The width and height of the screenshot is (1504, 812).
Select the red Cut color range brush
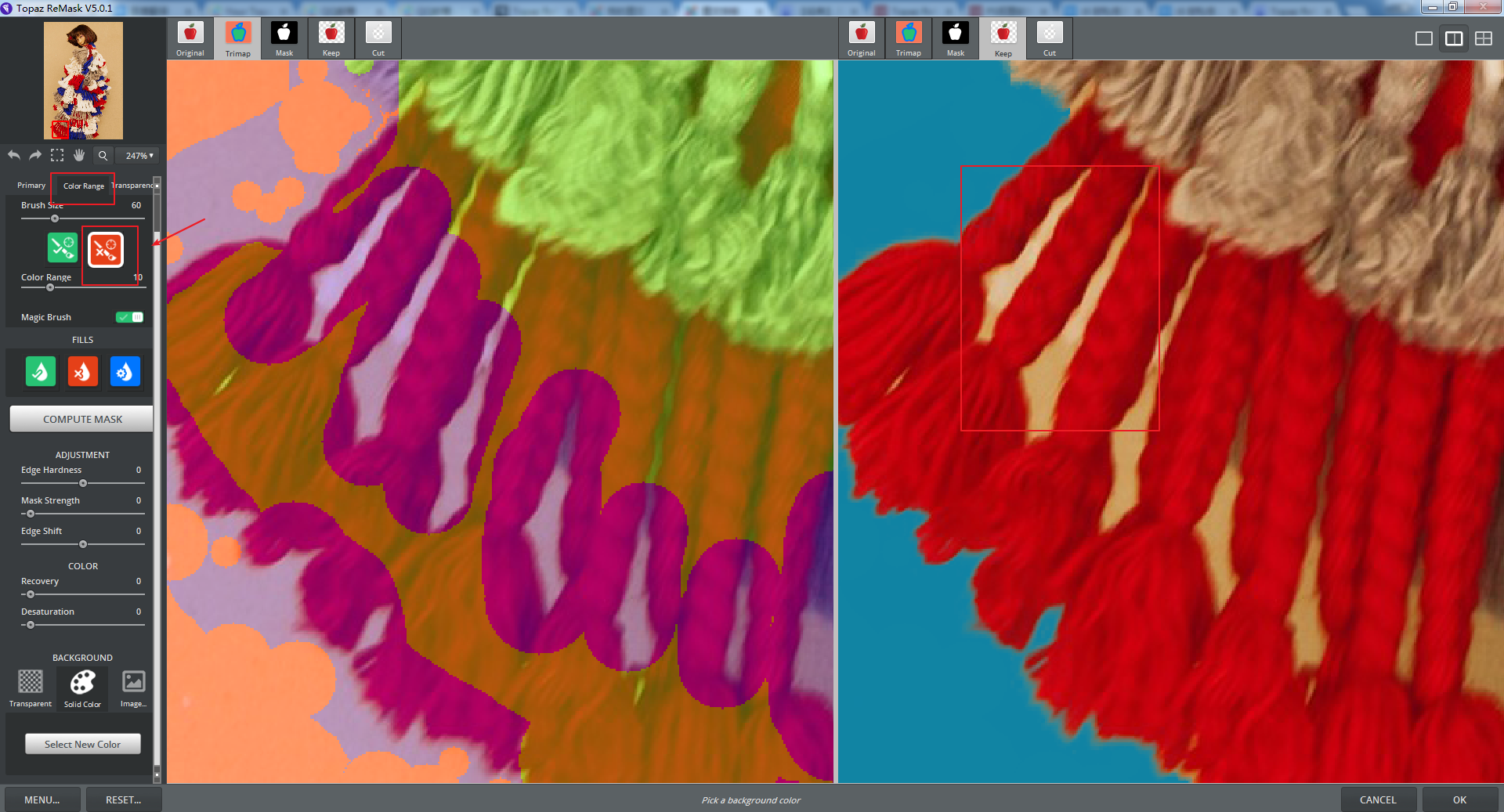105,250
